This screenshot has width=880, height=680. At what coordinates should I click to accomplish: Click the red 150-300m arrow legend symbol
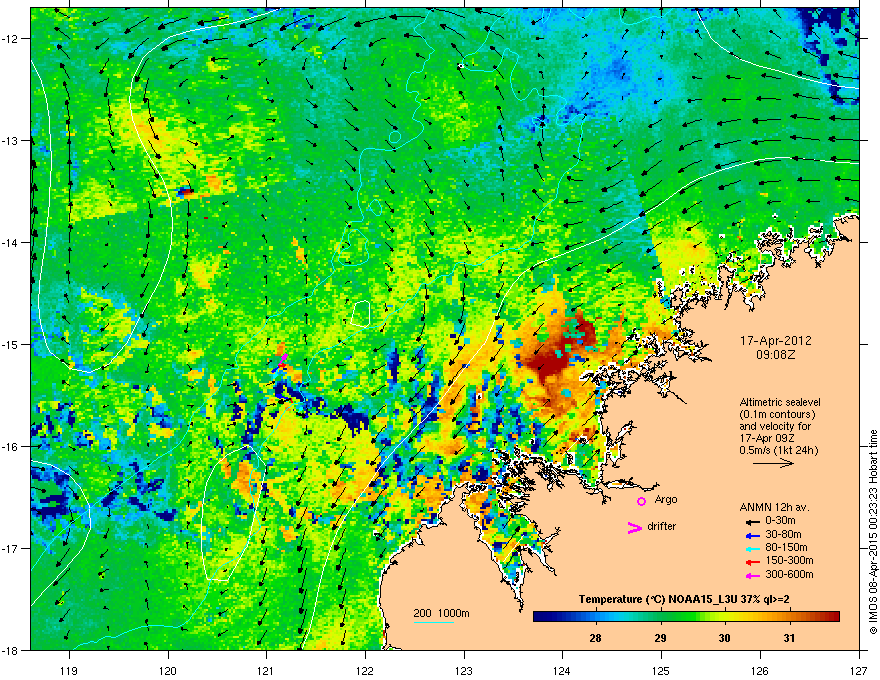click(753, 562)
